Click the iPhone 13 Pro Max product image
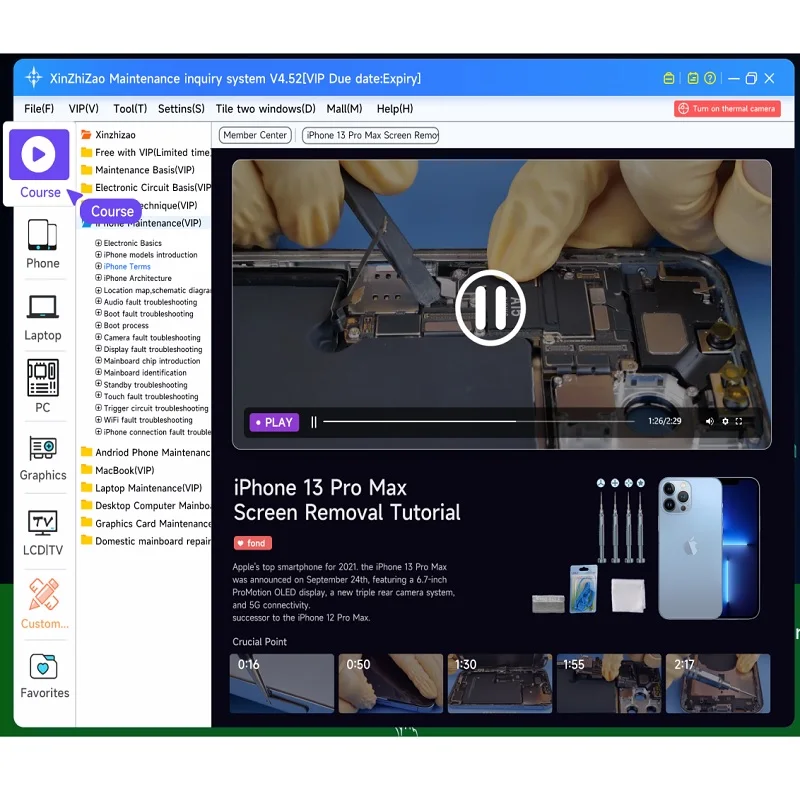 709,548
